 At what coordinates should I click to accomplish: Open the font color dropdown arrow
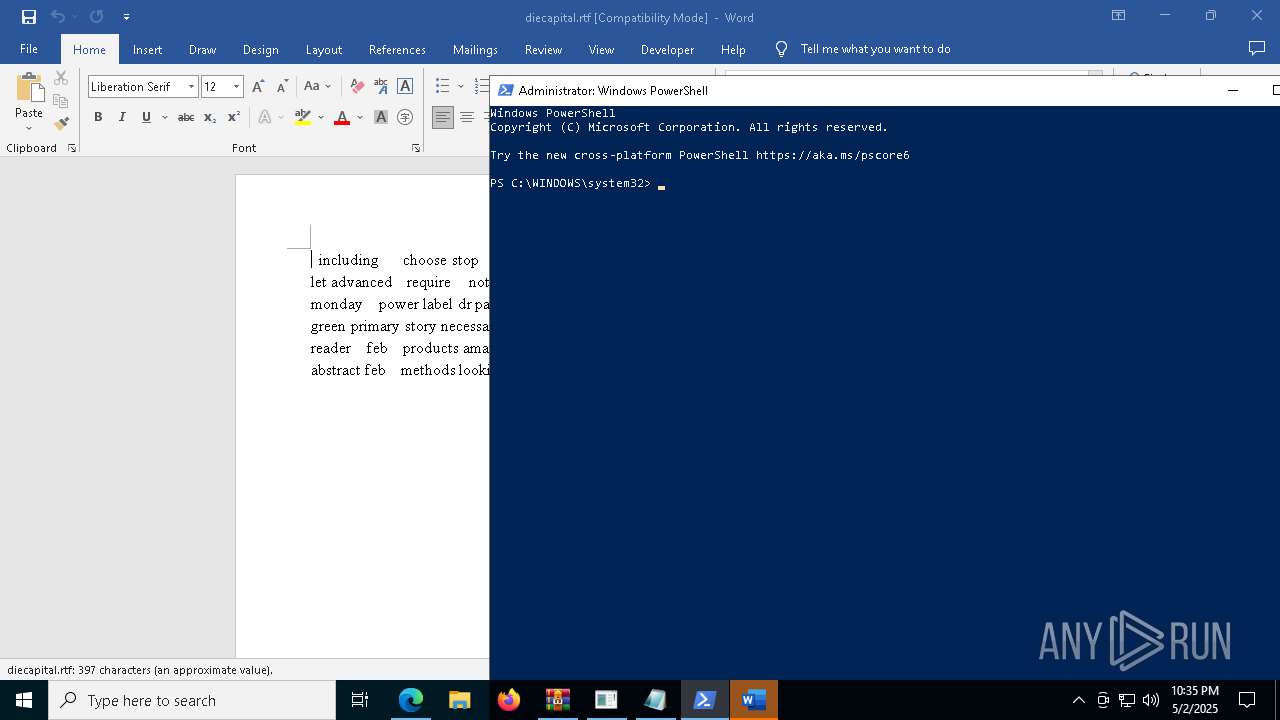tap(359, 117)
